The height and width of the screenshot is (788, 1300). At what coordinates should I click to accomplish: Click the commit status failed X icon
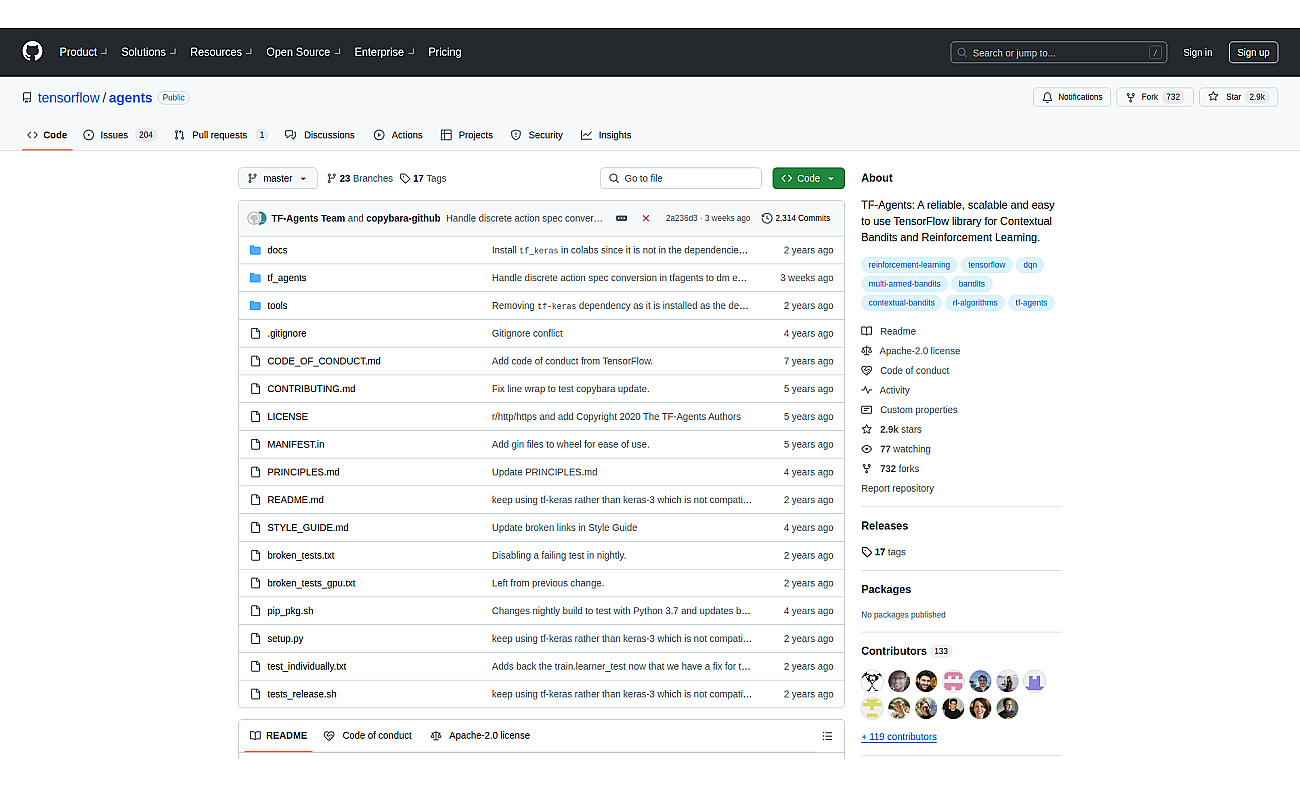pos(646,218)
